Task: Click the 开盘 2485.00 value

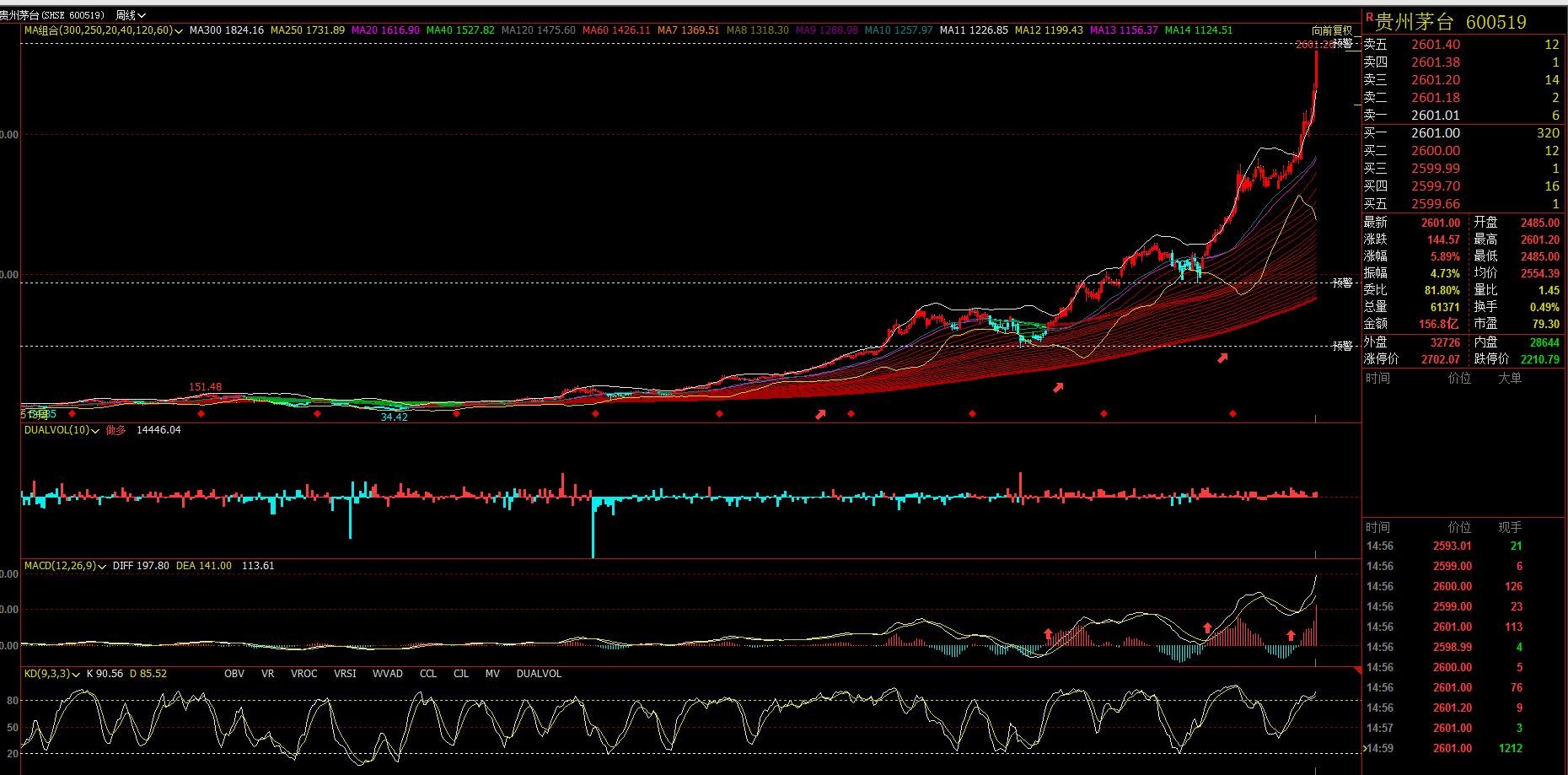Action: click(1540, 223)
